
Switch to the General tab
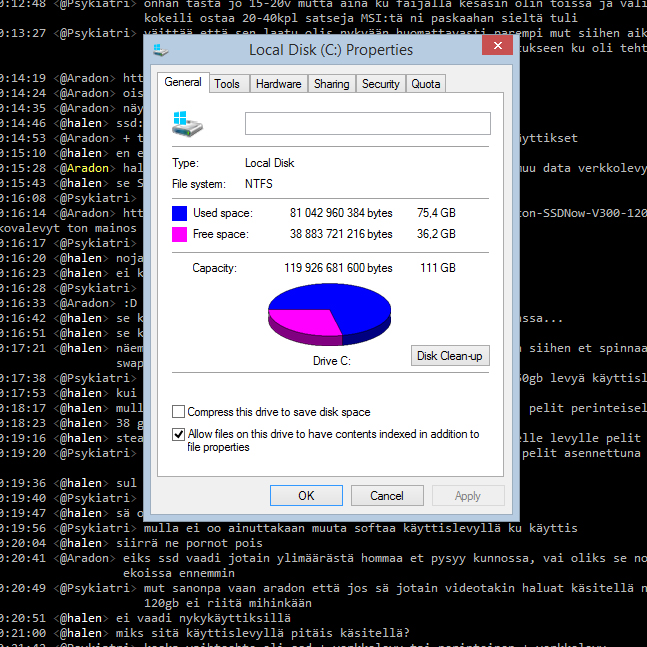pos(183,83)
